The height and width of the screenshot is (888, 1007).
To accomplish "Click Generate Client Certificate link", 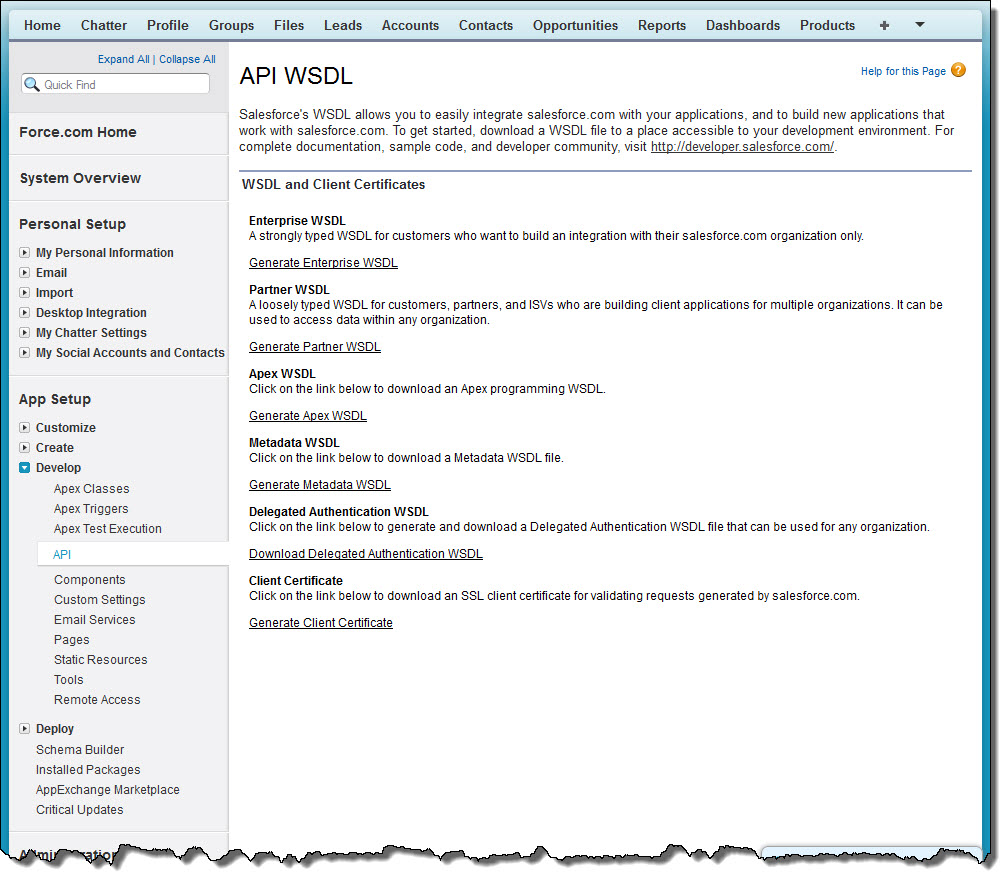I will coord(320,622).
